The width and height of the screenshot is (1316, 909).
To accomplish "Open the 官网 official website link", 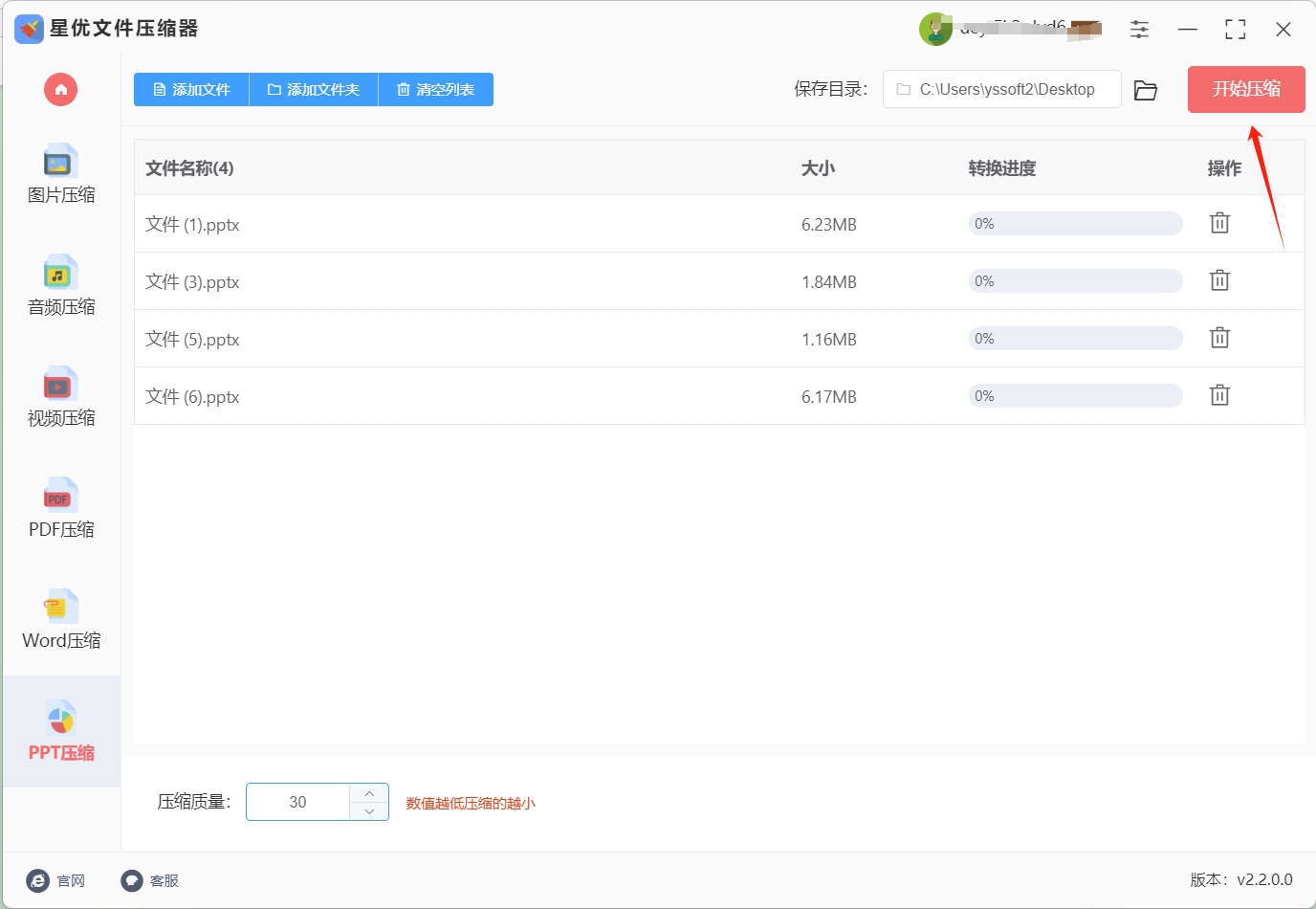I will point(56,880).
